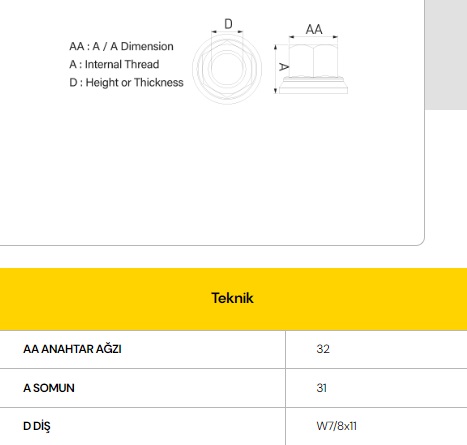Screen dimensions: 467x445
Task: Click the inner circle of the nut top view
Action: tap(227, 68)
